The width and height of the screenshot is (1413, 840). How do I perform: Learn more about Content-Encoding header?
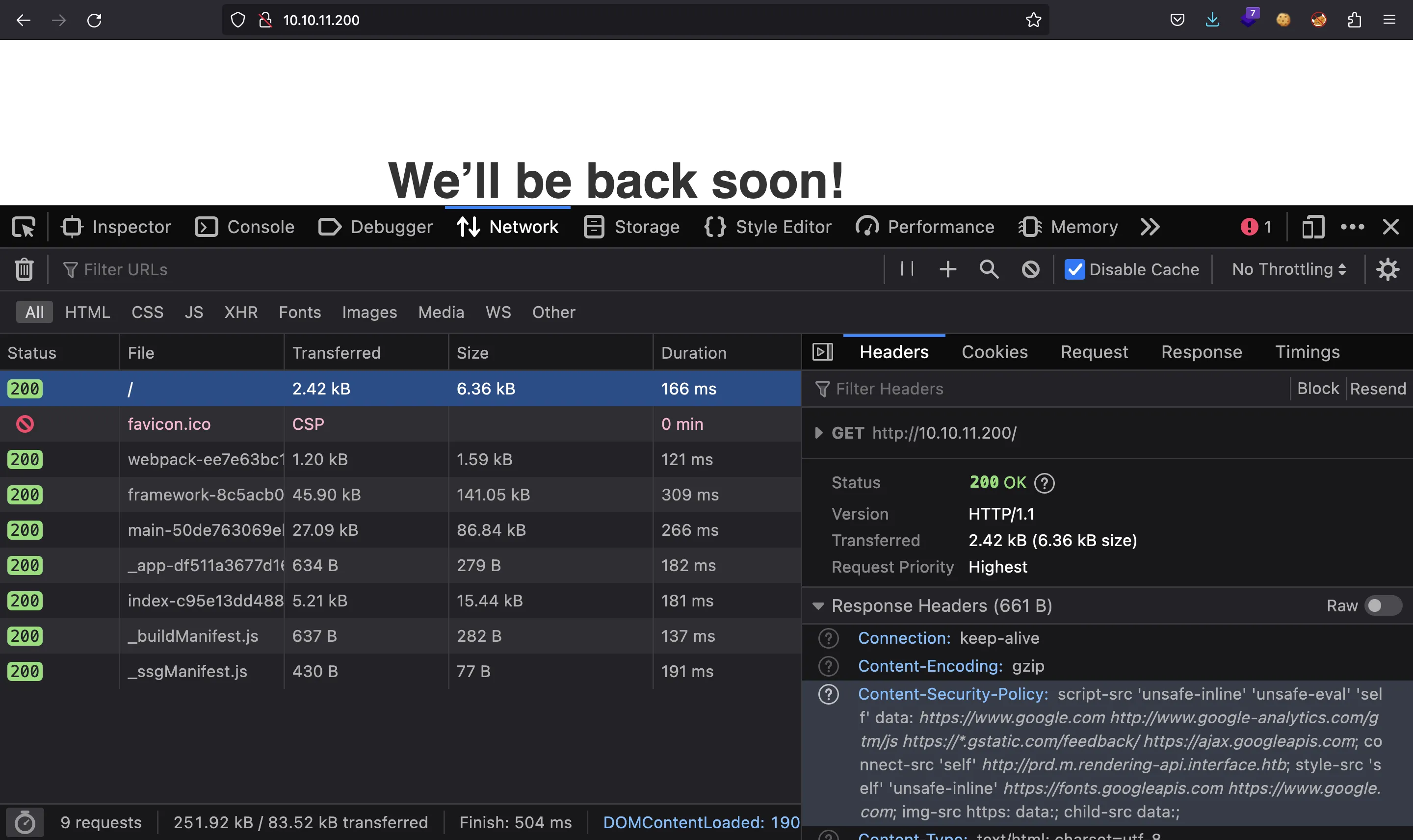[829, 666]
